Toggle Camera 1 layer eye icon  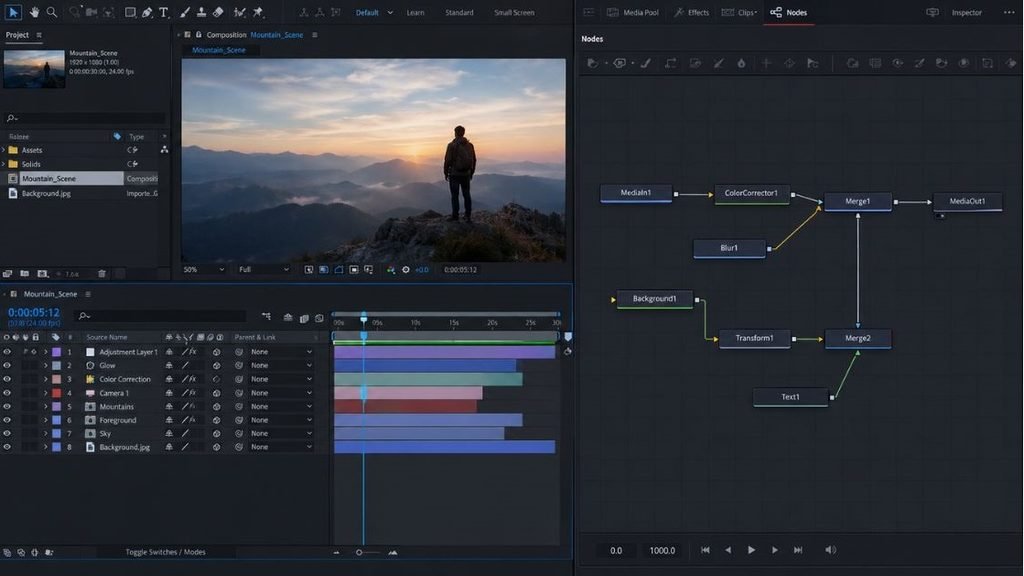[7, 393]
